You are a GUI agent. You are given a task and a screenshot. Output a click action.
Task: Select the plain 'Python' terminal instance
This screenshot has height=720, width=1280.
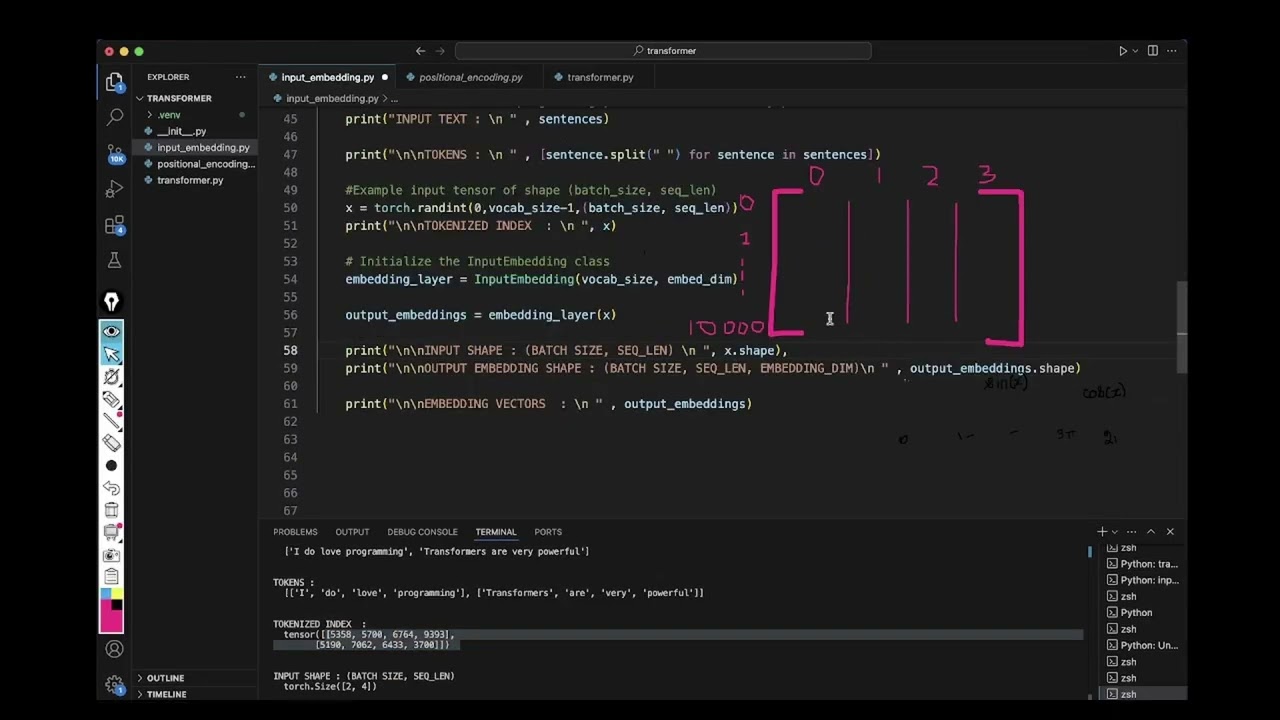coord(1142,613)
